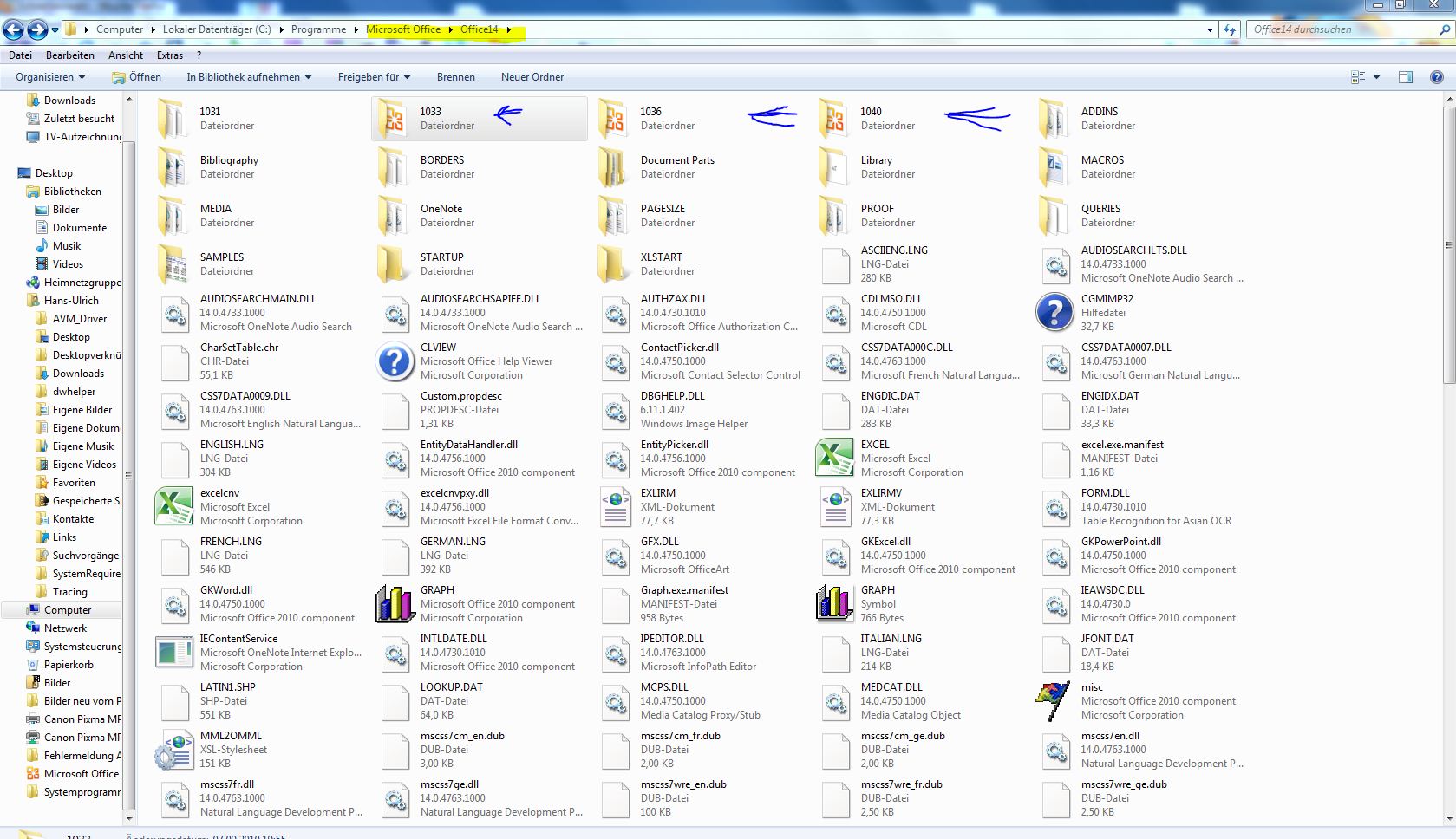
Task: Open the EXCEL application icon
Action: [834, 458]
